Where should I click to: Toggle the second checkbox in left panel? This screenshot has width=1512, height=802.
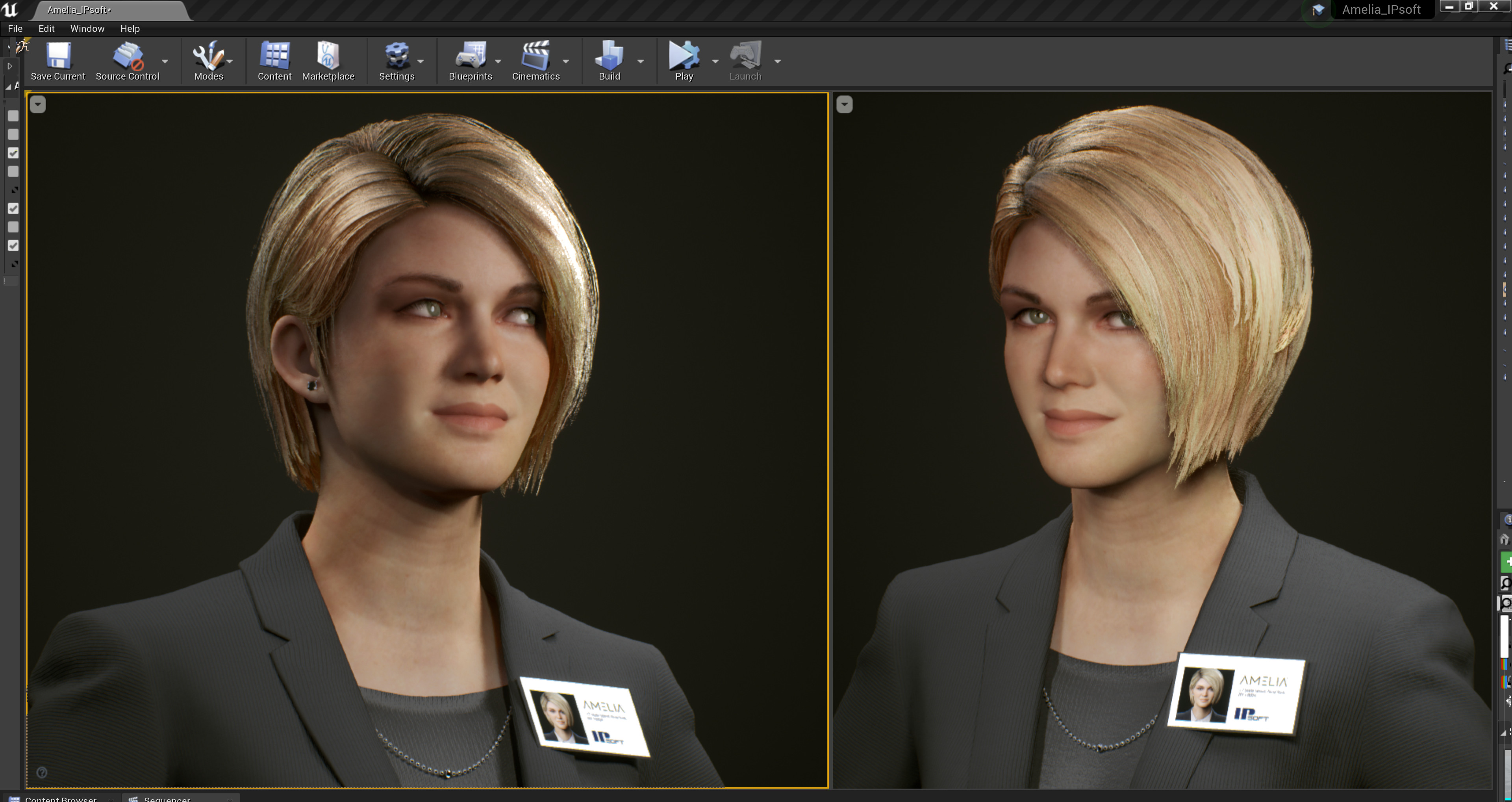pyautogui.click(x=13, y=134)
